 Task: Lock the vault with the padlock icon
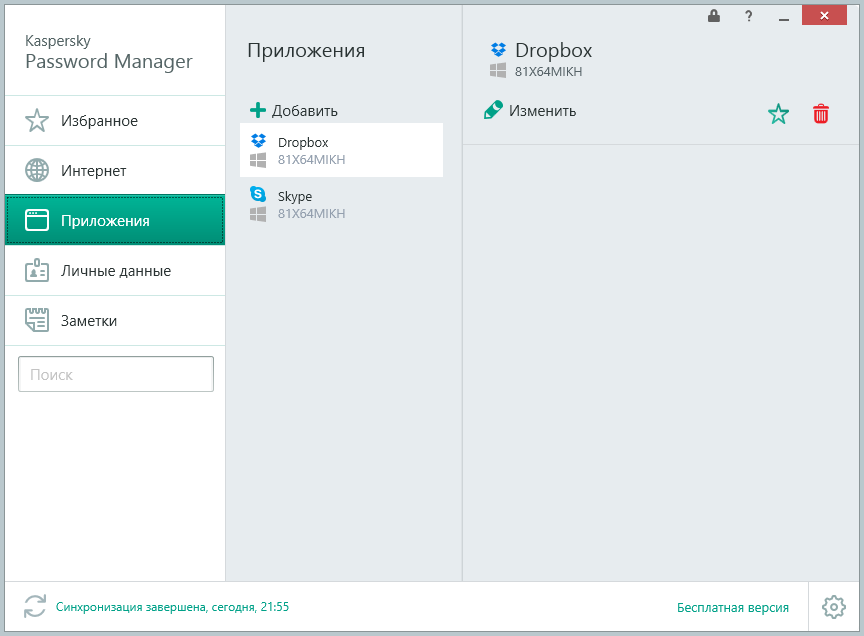point(714,15)
